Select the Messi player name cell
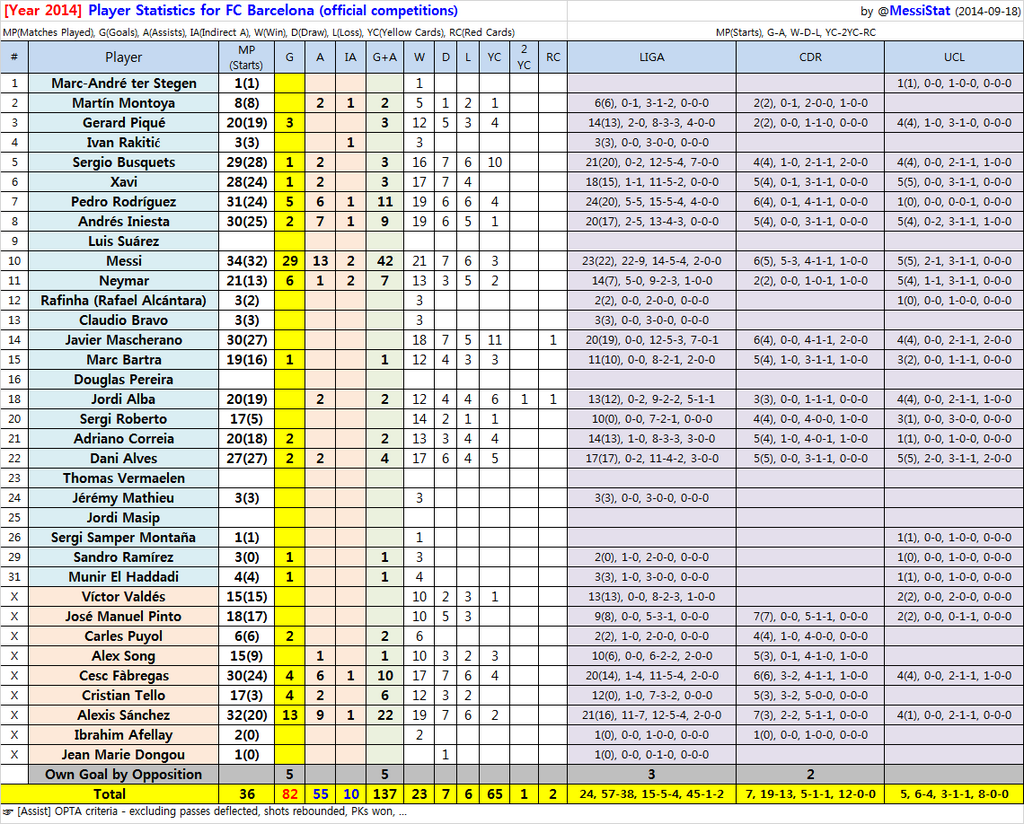The image size is (1024, 824). pyautogui.click(x=124, y=261)
